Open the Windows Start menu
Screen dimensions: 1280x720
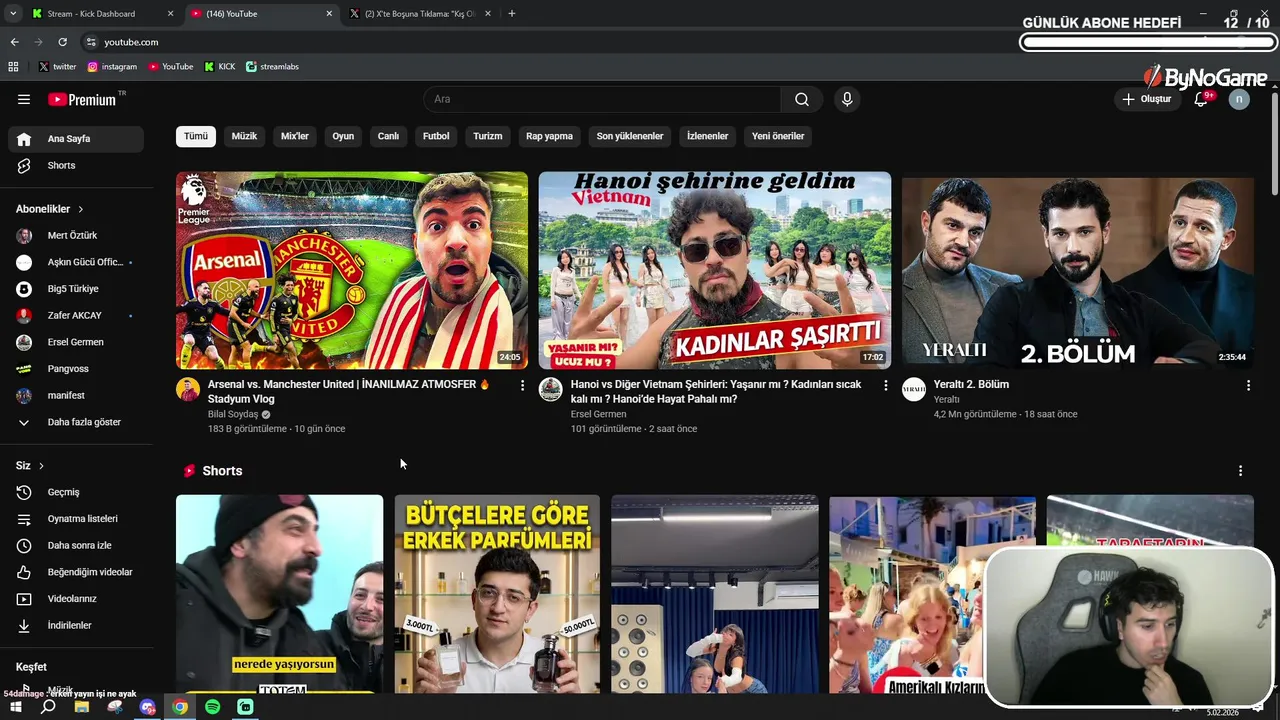click(x=15, y=707)
